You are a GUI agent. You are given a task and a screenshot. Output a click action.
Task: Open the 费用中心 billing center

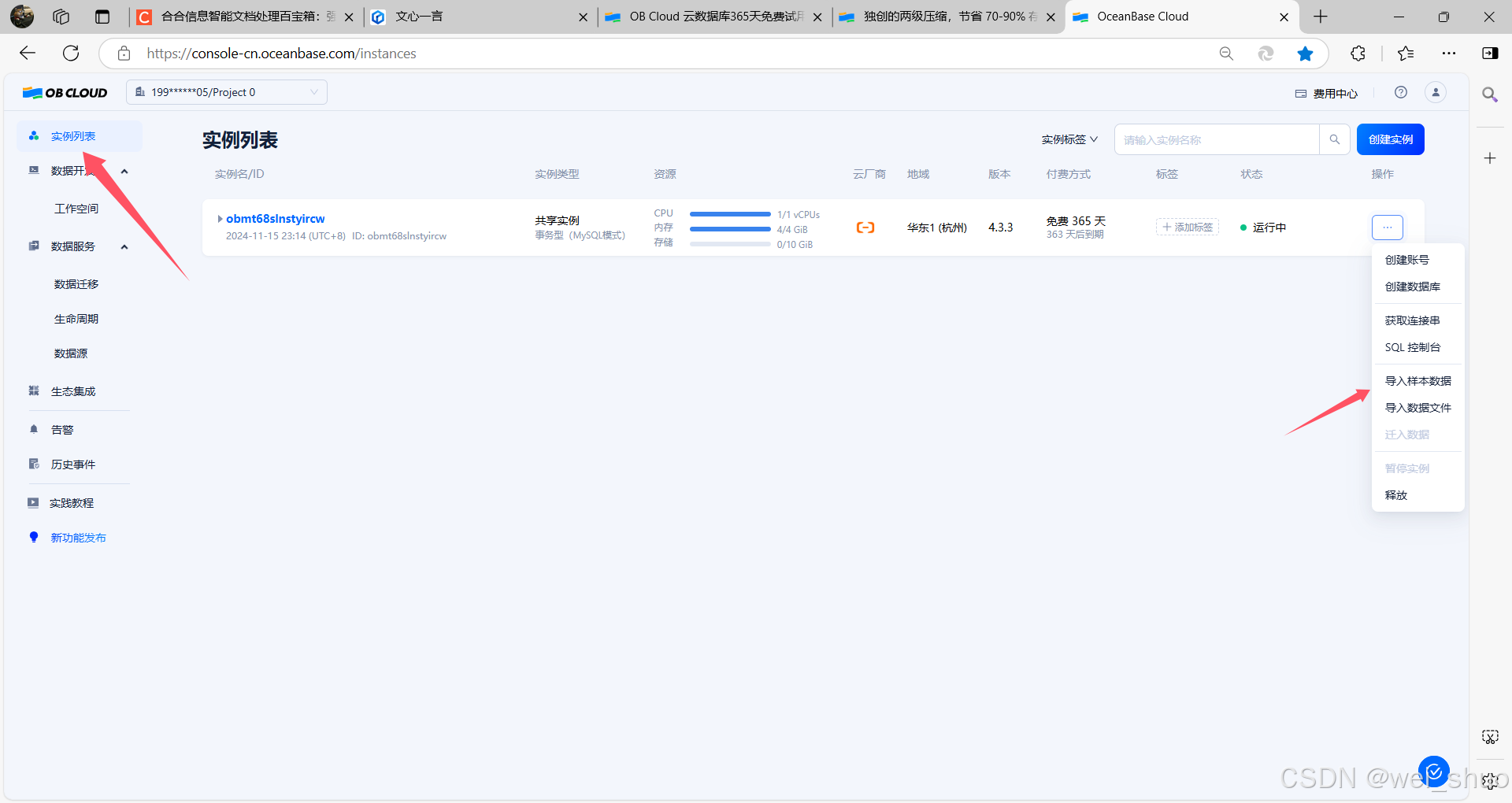1327,94
